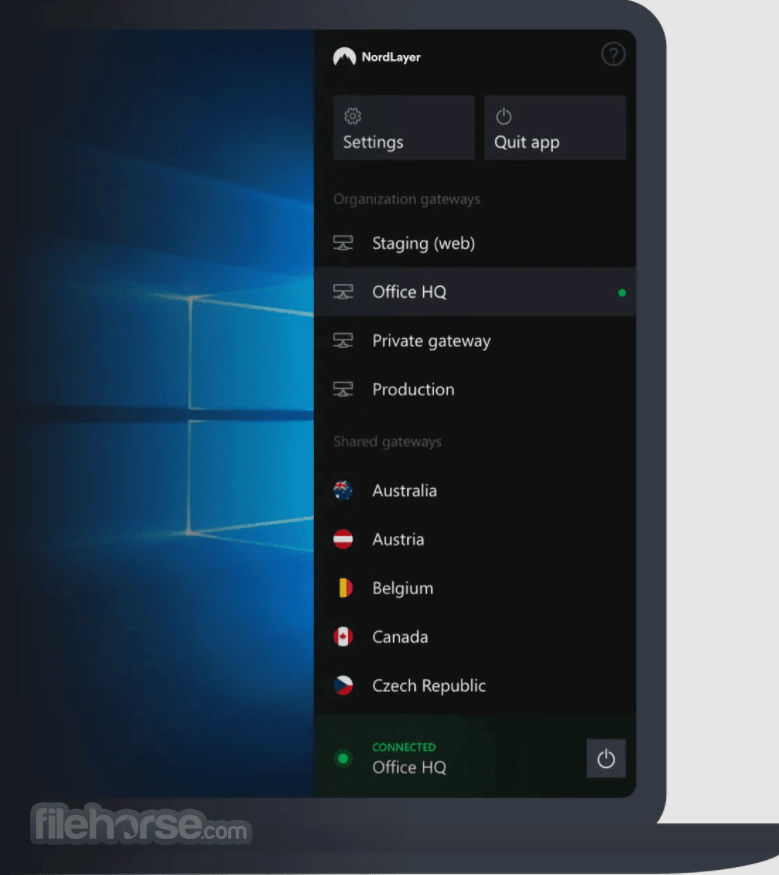The image size is (779, 875).
Task: Click the gear icon above Settings
Action: pyautogui.click(x=353, y=116)
